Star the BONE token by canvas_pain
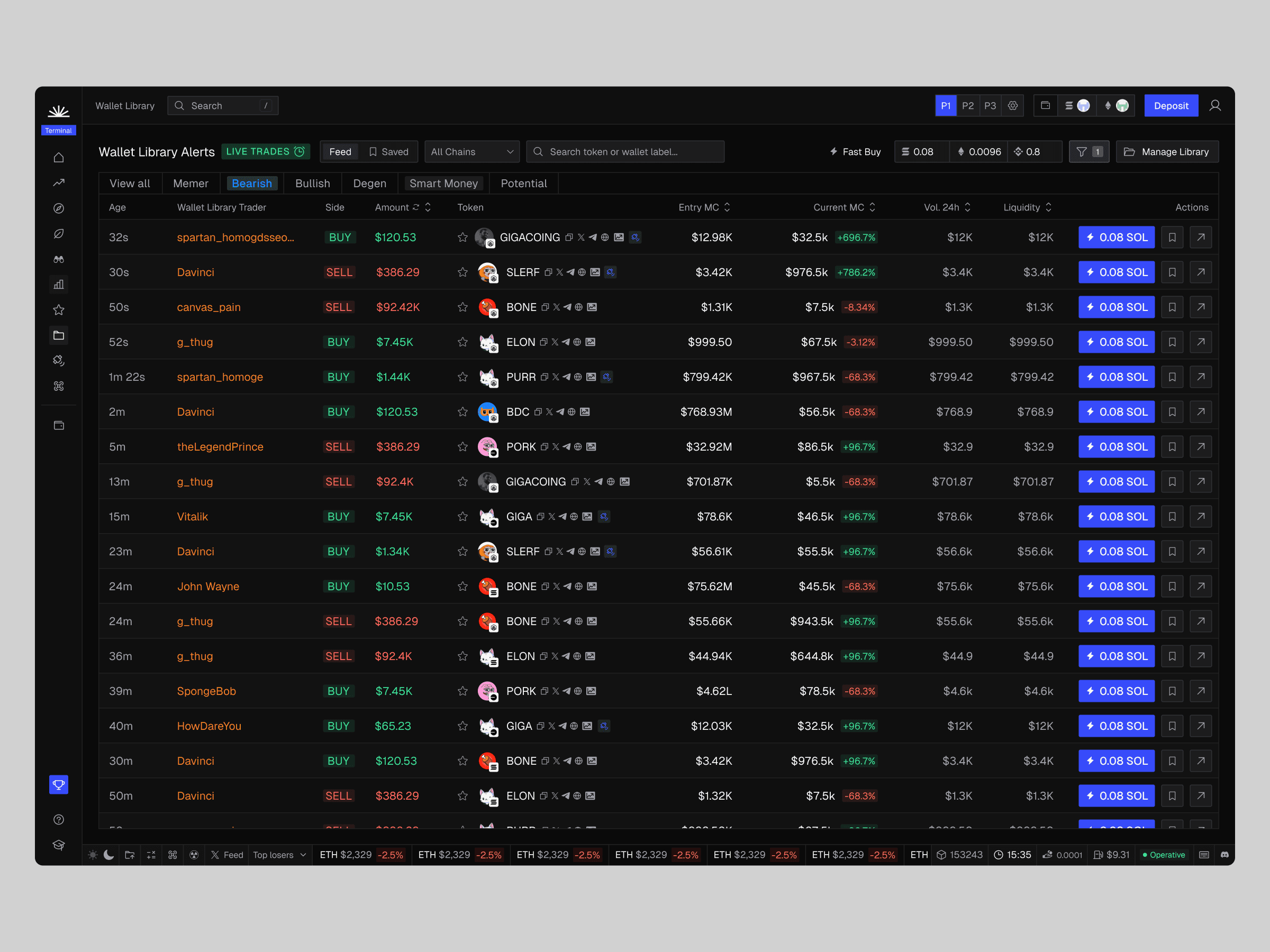The image size is (1270, 952). pyautogui.click(x=463, y=307)
